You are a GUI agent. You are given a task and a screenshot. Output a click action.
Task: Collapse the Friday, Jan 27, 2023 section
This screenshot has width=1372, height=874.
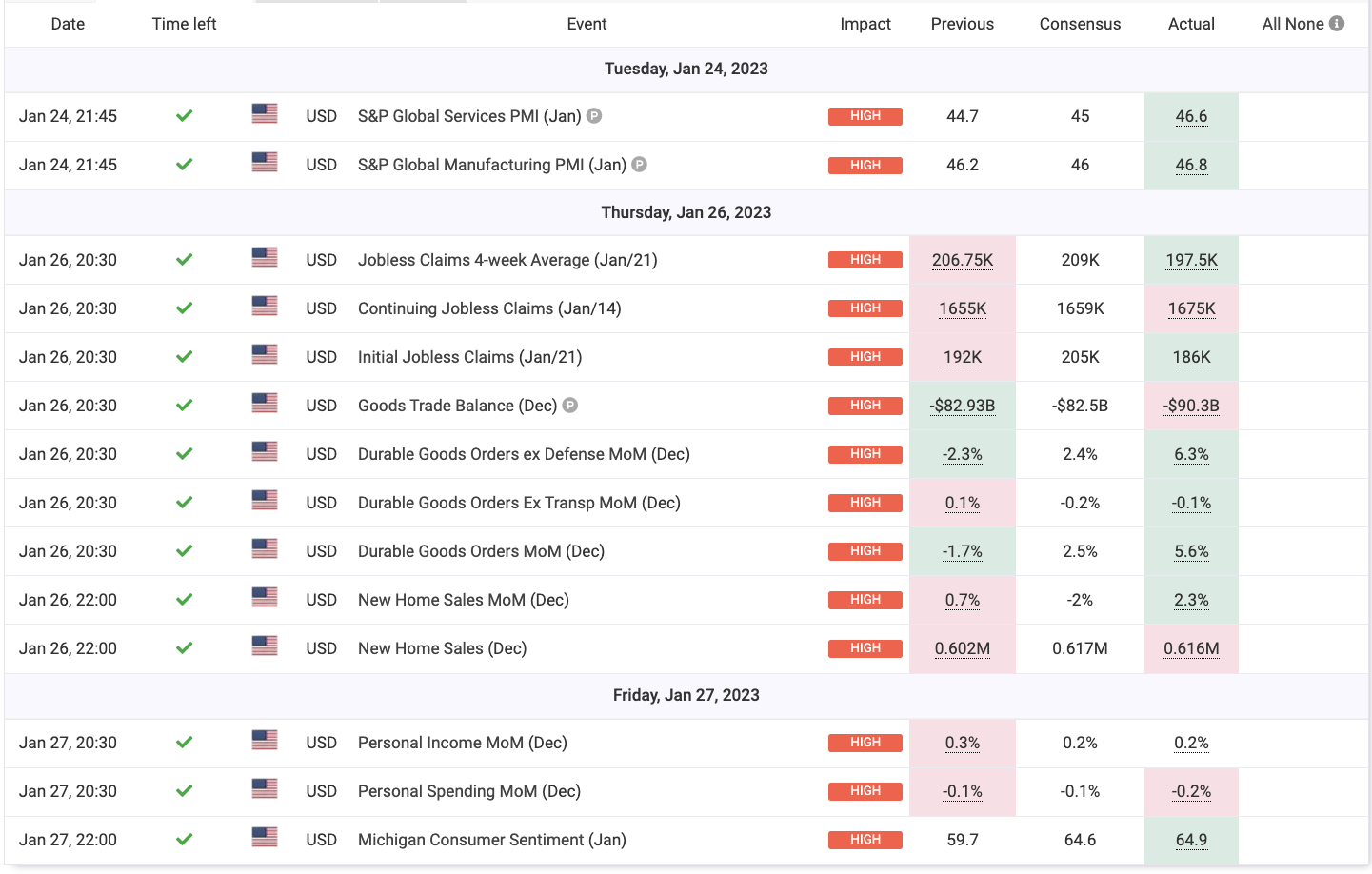[686, 695]
